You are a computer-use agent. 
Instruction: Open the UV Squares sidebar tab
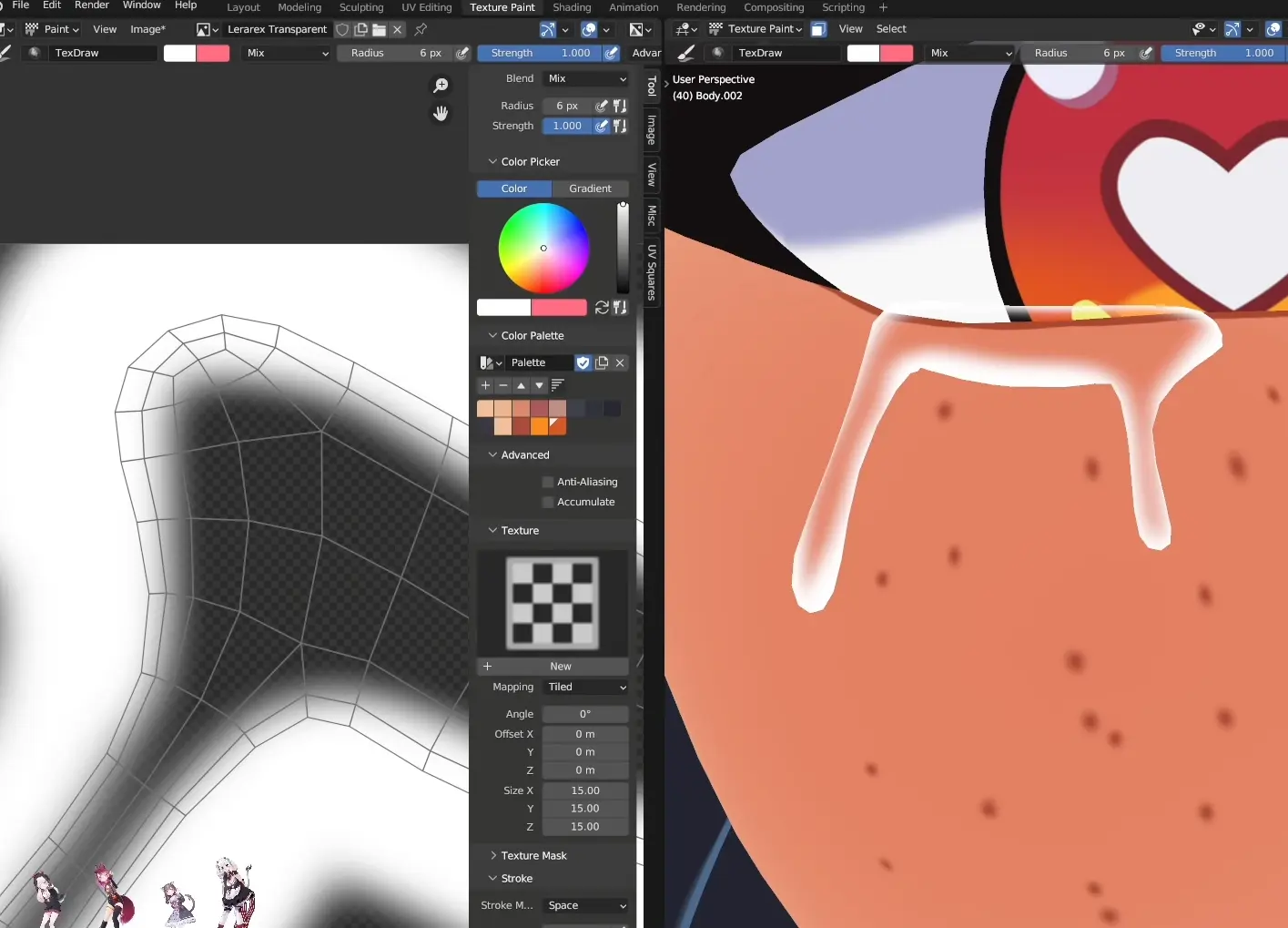click(652, 271)
